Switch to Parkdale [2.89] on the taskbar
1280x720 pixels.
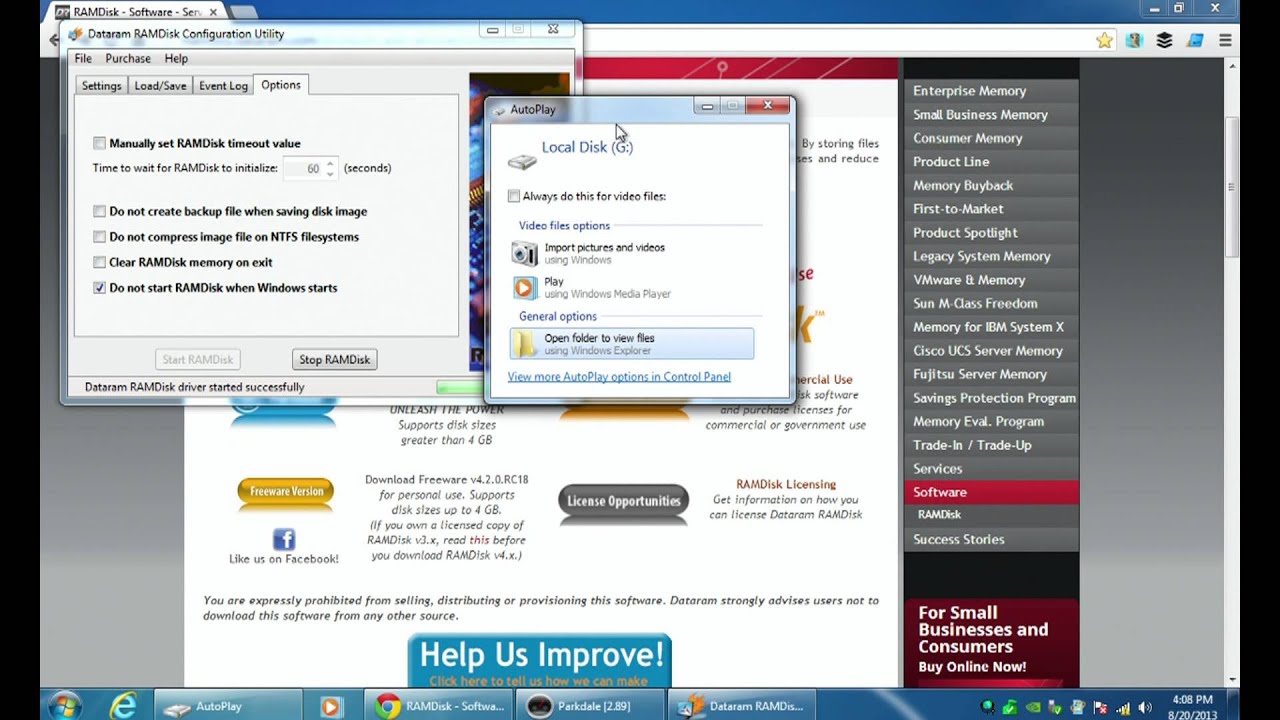(592, 706)
